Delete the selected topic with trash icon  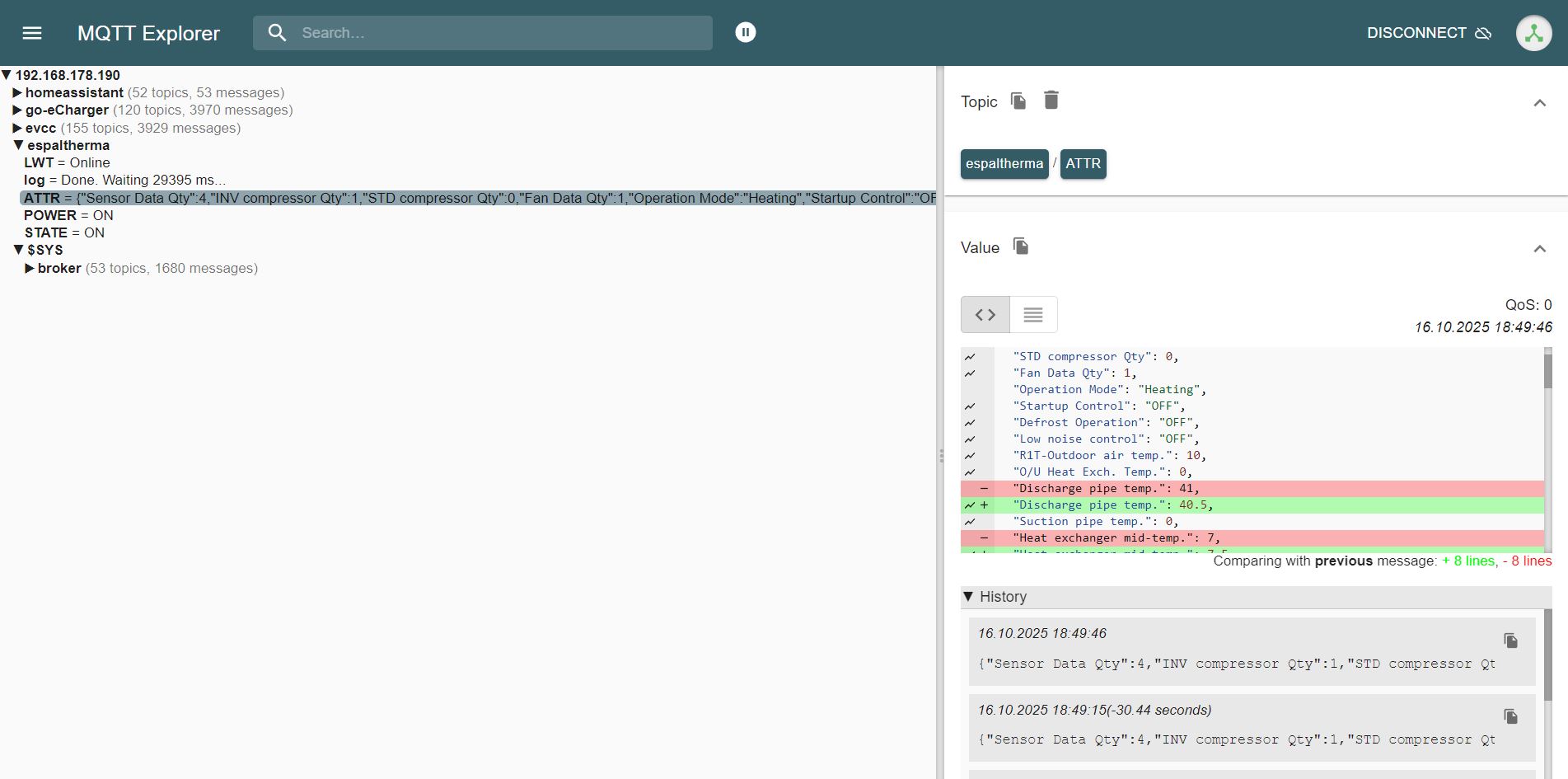click(x=1051, y=101)
